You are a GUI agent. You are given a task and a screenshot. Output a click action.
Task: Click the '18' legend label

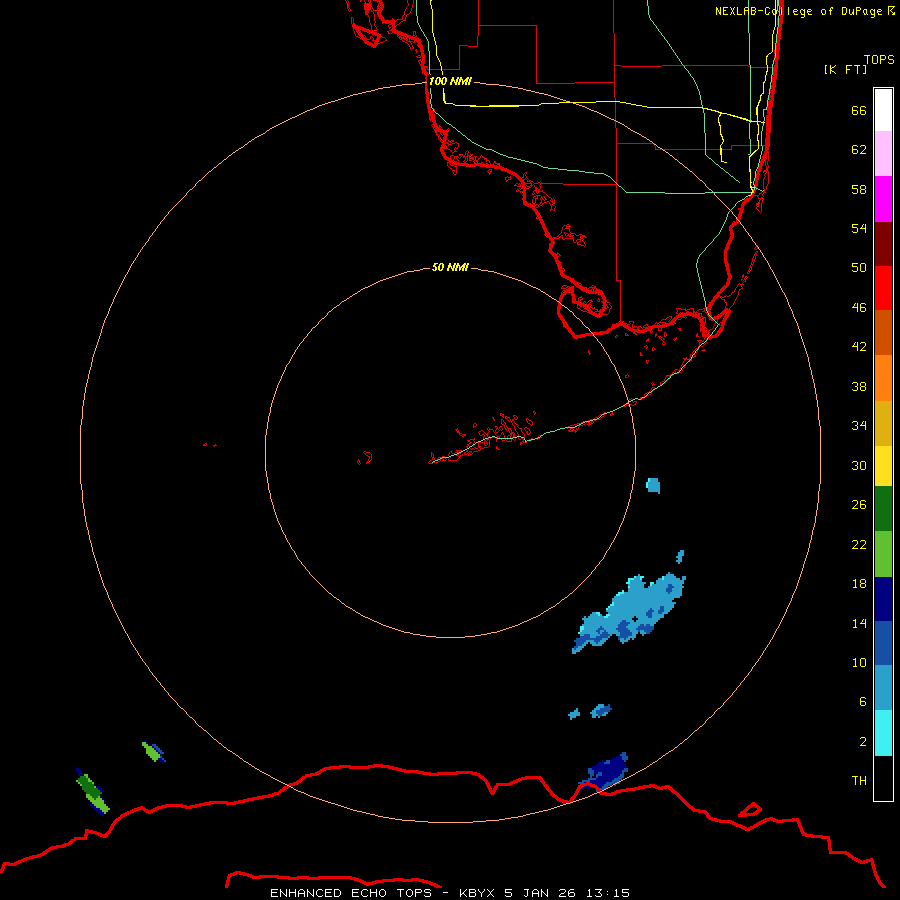point(859,584)
